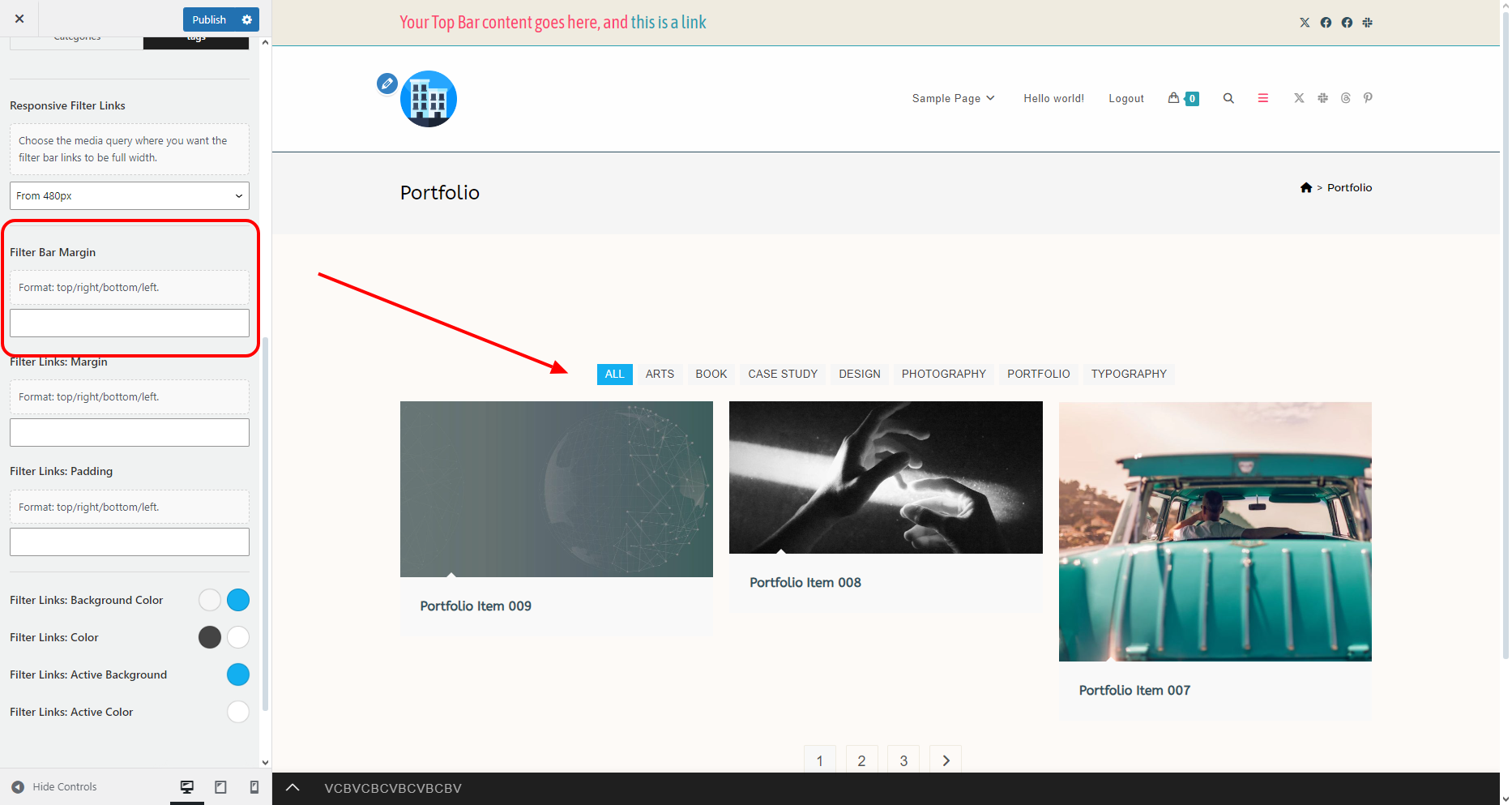Select the PHOTOGRAPHY filter
1512x805 pixels.
(944, 374)
